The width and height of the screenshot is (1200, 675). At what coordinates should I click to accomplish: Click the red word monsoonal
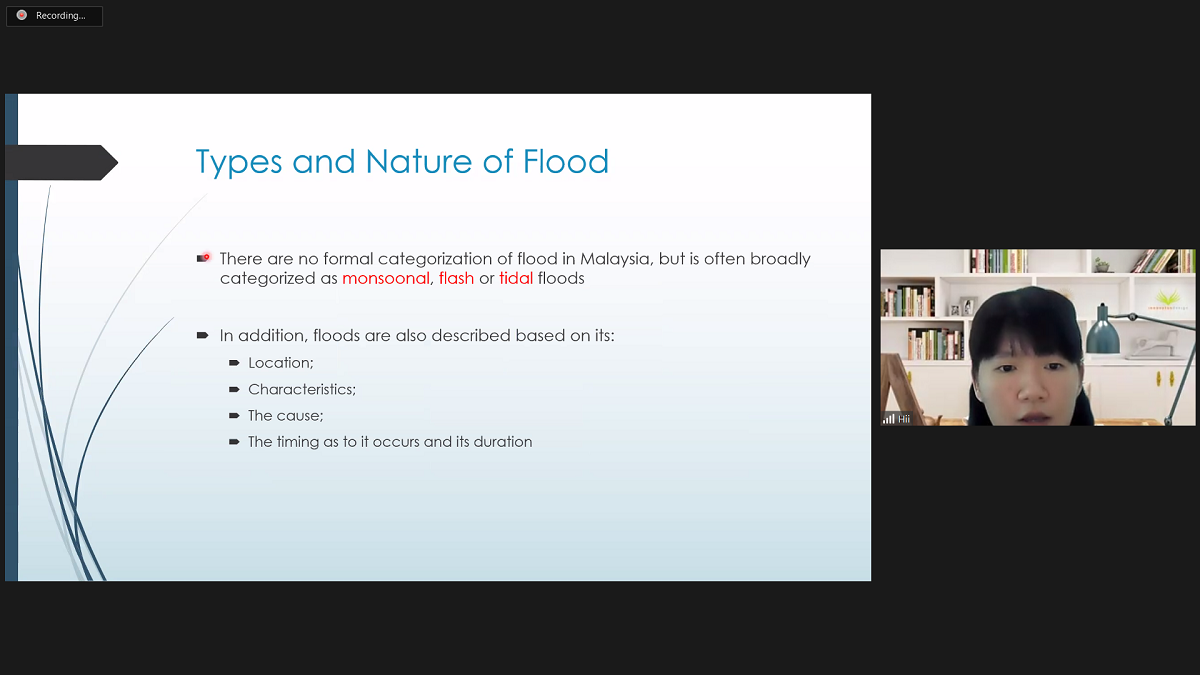click(386, 278)
